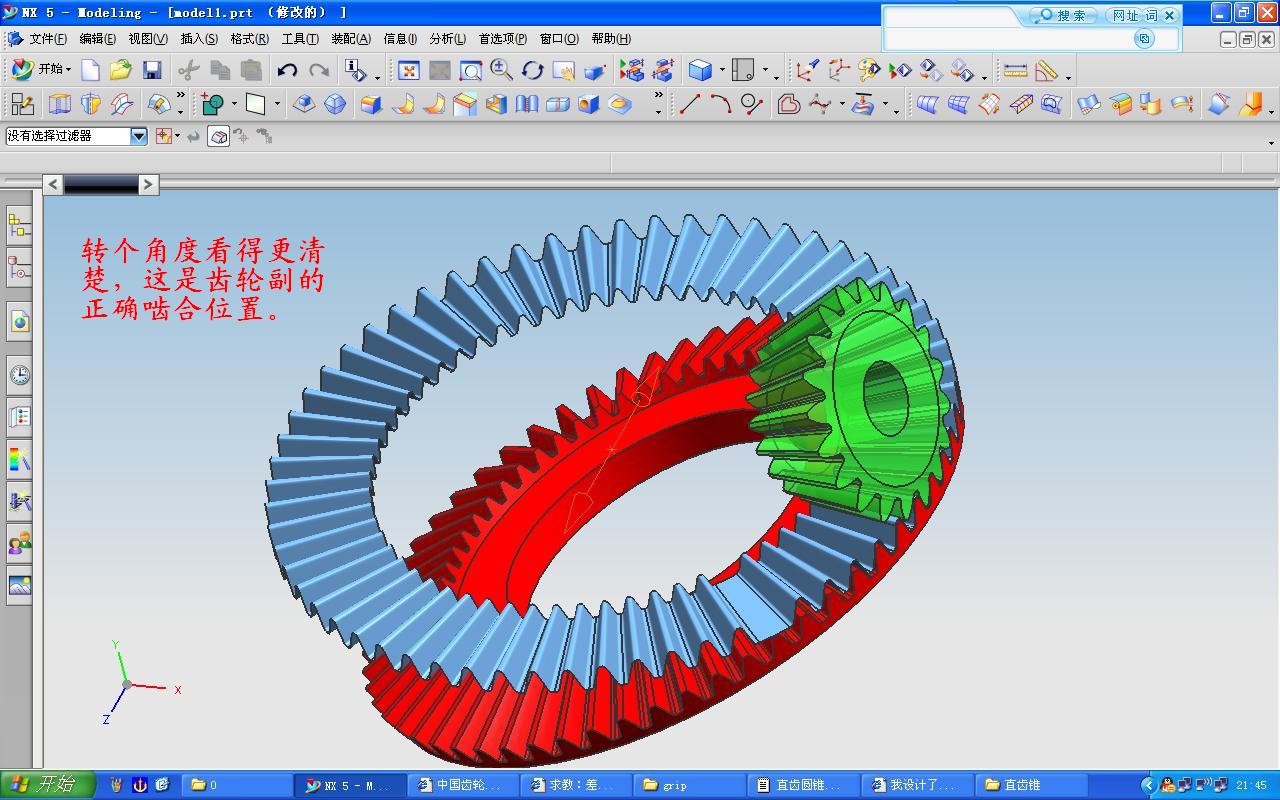Open the Part Navigator sidebar tab

[x=19, y=268]
